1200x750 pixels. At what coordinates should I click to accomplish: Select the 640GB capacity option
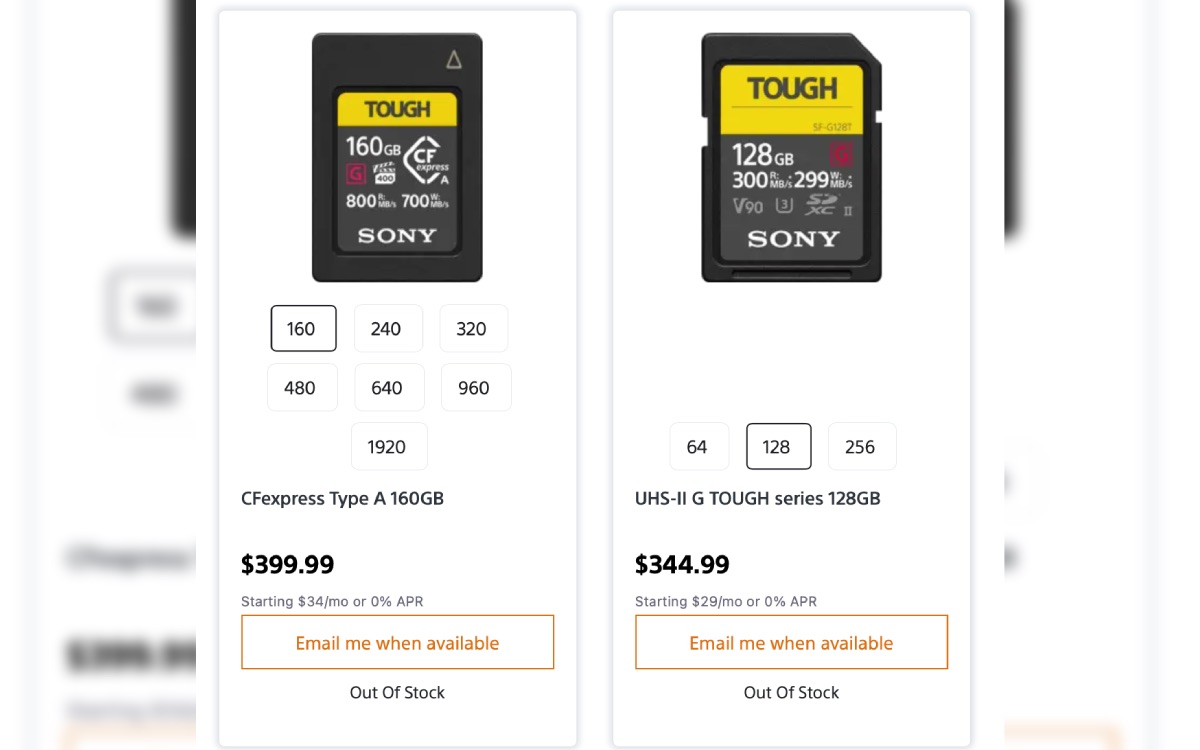[x=389, y=387]
